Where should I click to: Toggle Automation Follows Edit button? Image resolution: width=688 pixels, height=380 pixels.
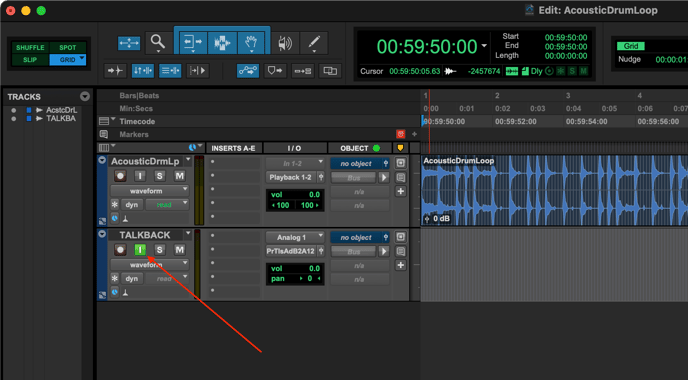tap(248, 71)
